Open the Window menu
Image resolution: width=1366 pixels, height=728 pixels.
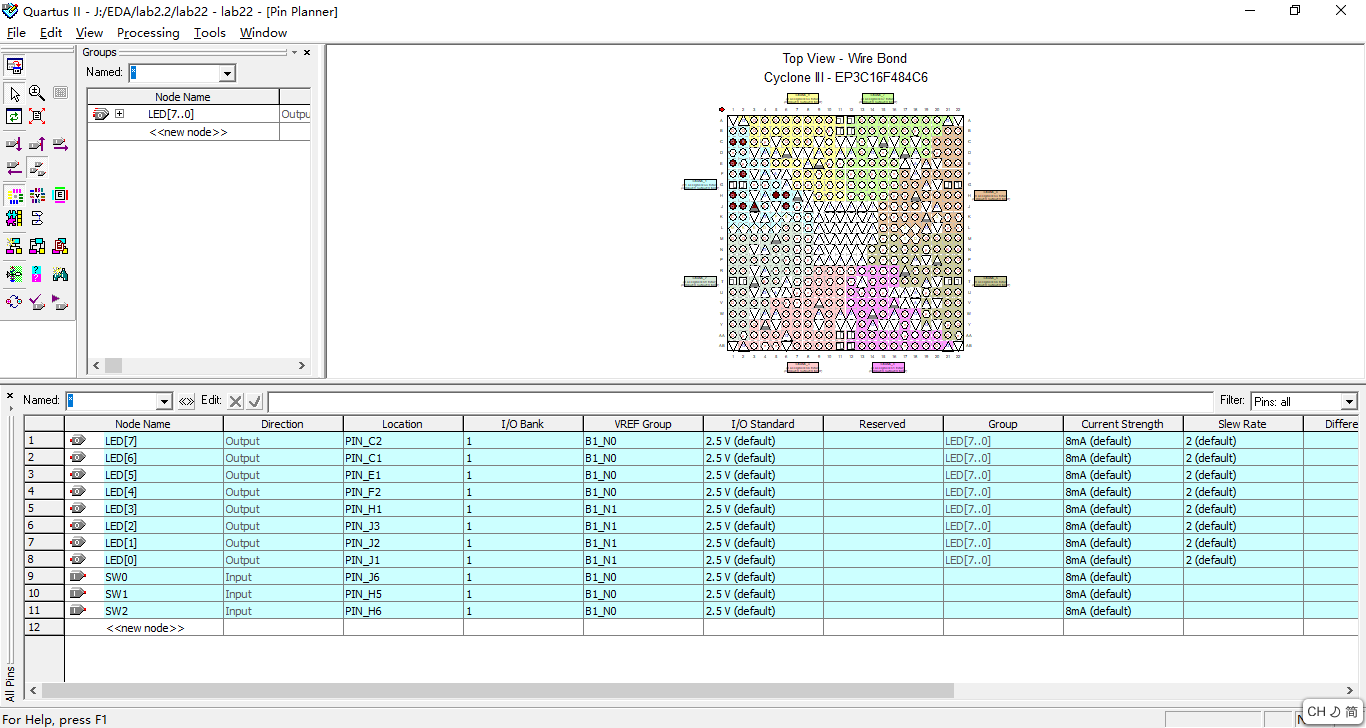[263, 33]
